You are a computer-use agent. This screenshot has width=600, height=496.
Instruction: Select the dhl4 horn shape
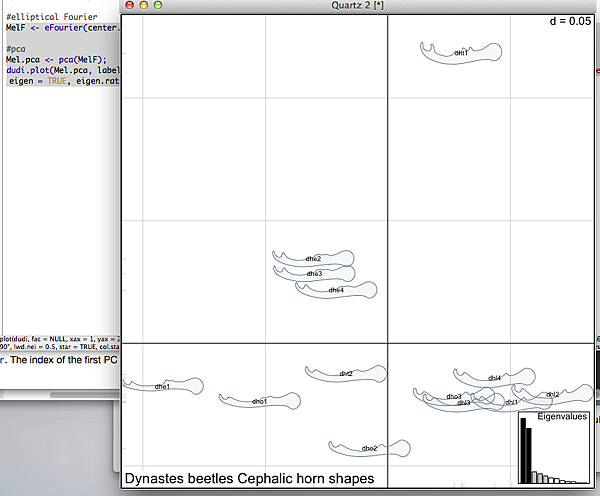click(494, 378)
